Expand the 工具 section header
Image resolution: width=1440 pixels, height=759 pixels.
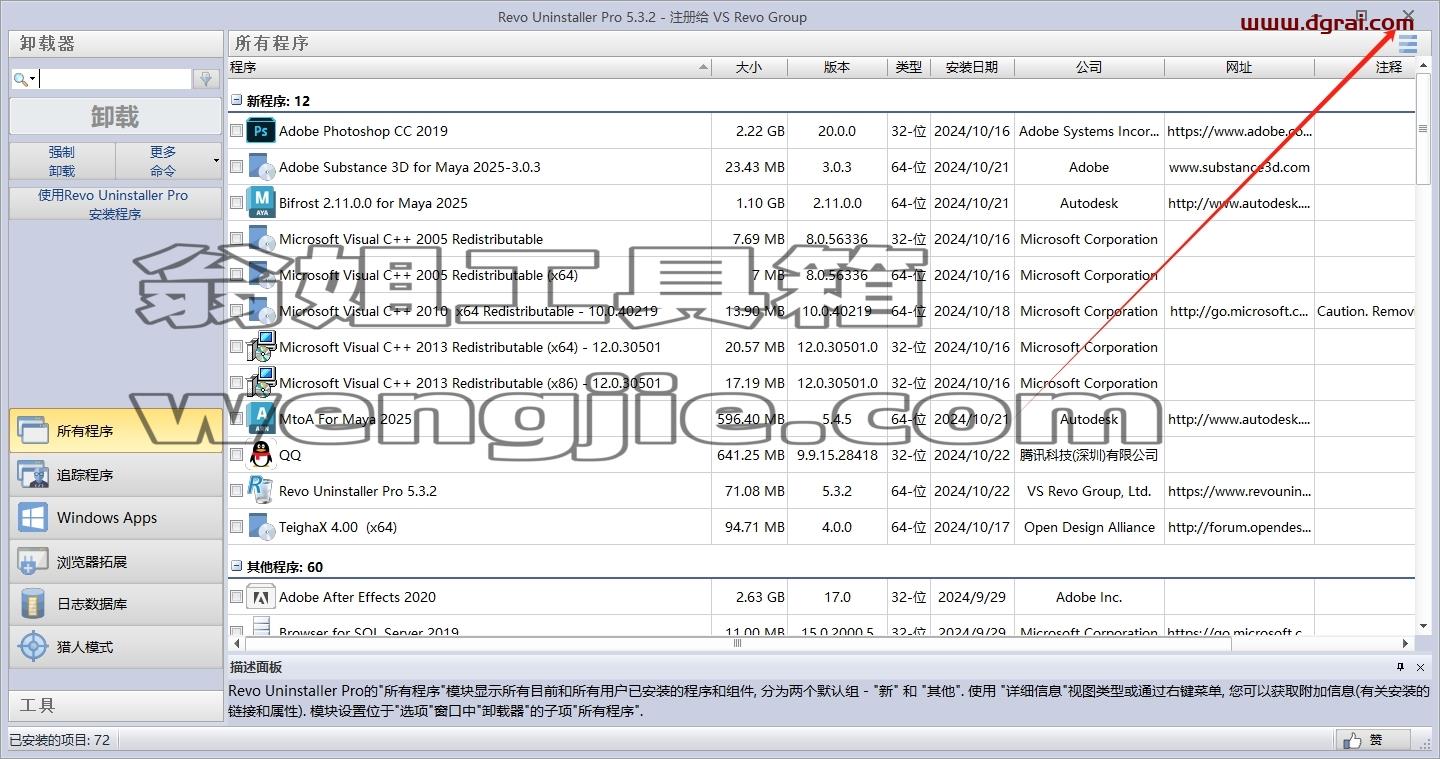[116, 705]
